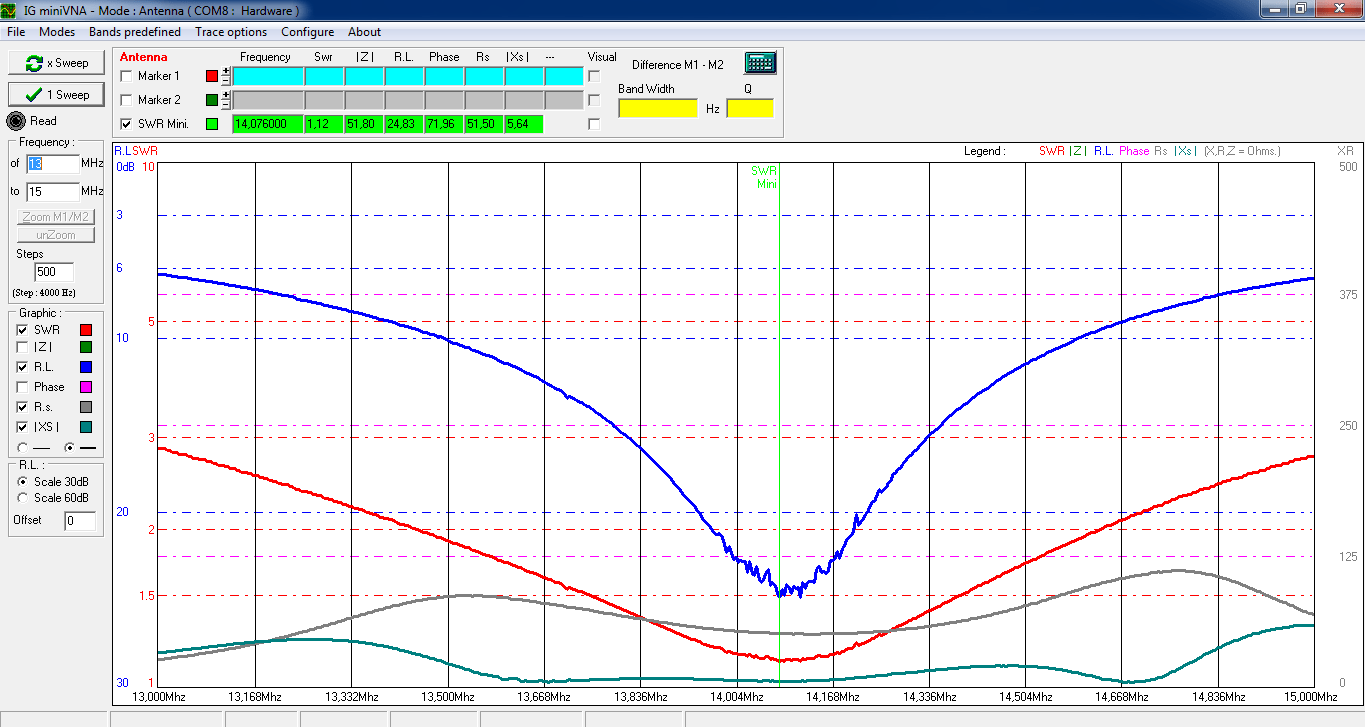The height and width of the screenshot is (727, 1365).
Task: Click the Steps input field
Action: tap(54, 272)
